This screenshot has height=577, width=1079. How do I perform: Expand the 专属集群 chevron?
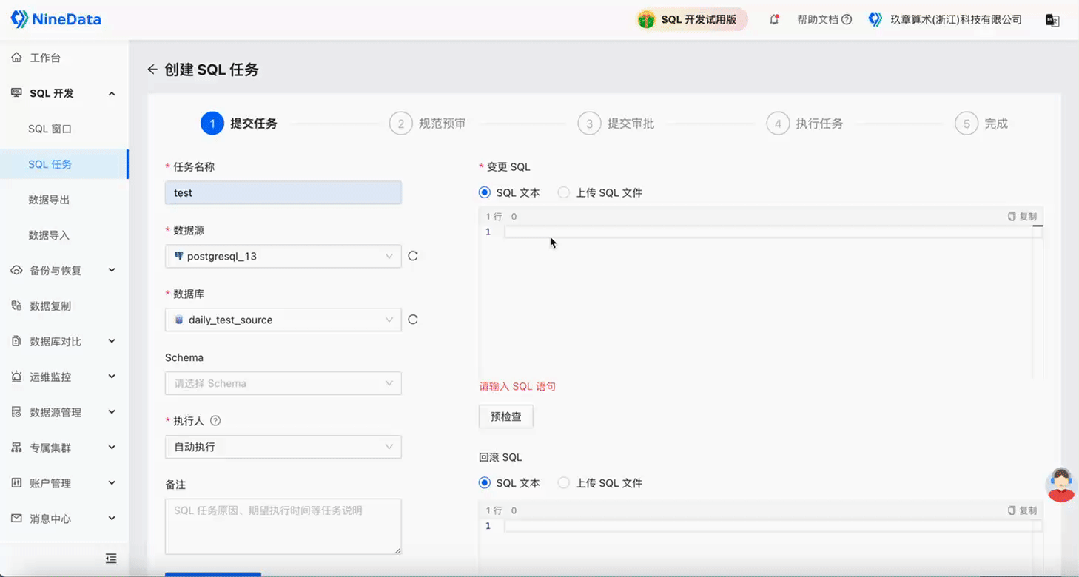pos(111,448)
